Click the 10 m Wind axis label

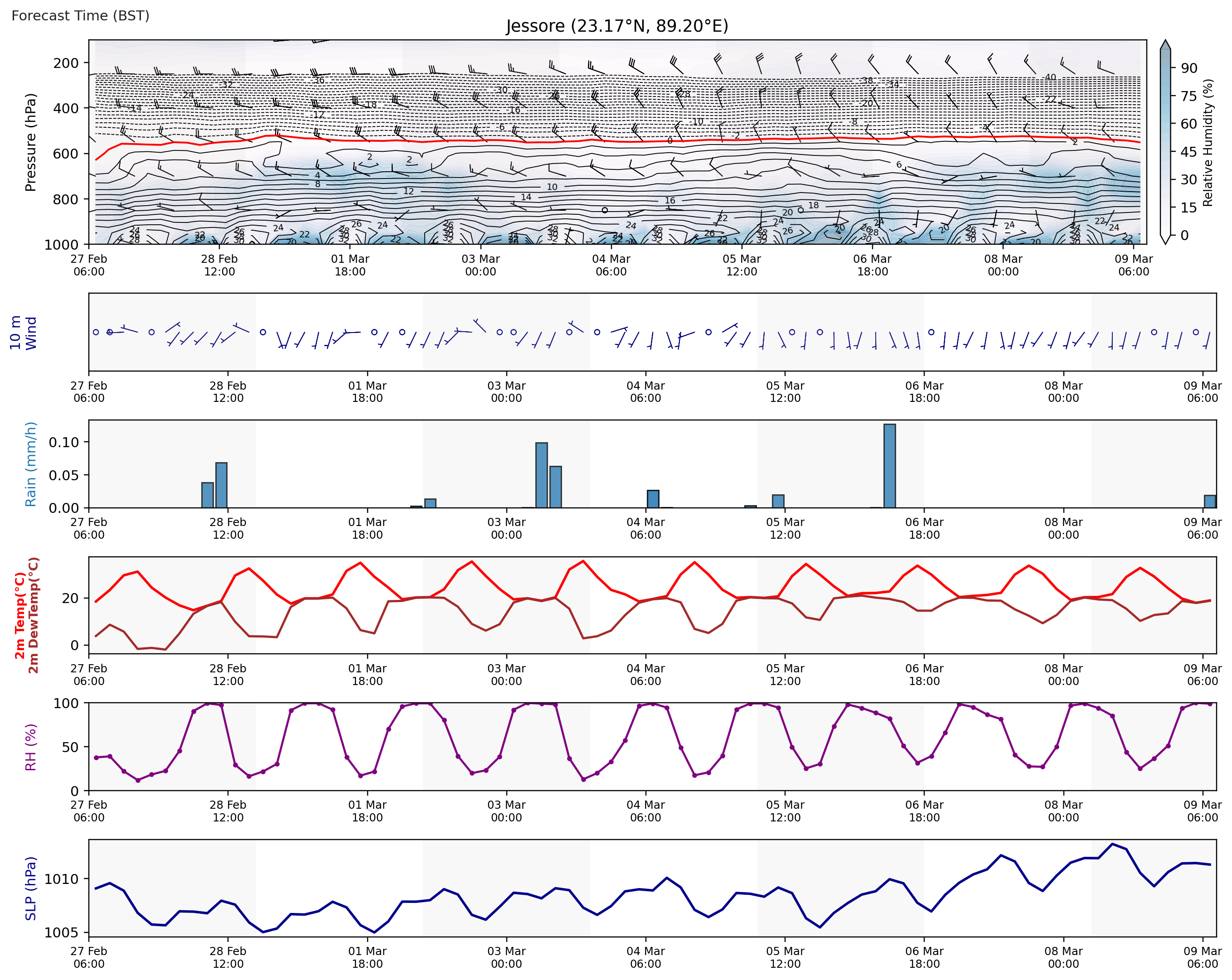point(23,333)
